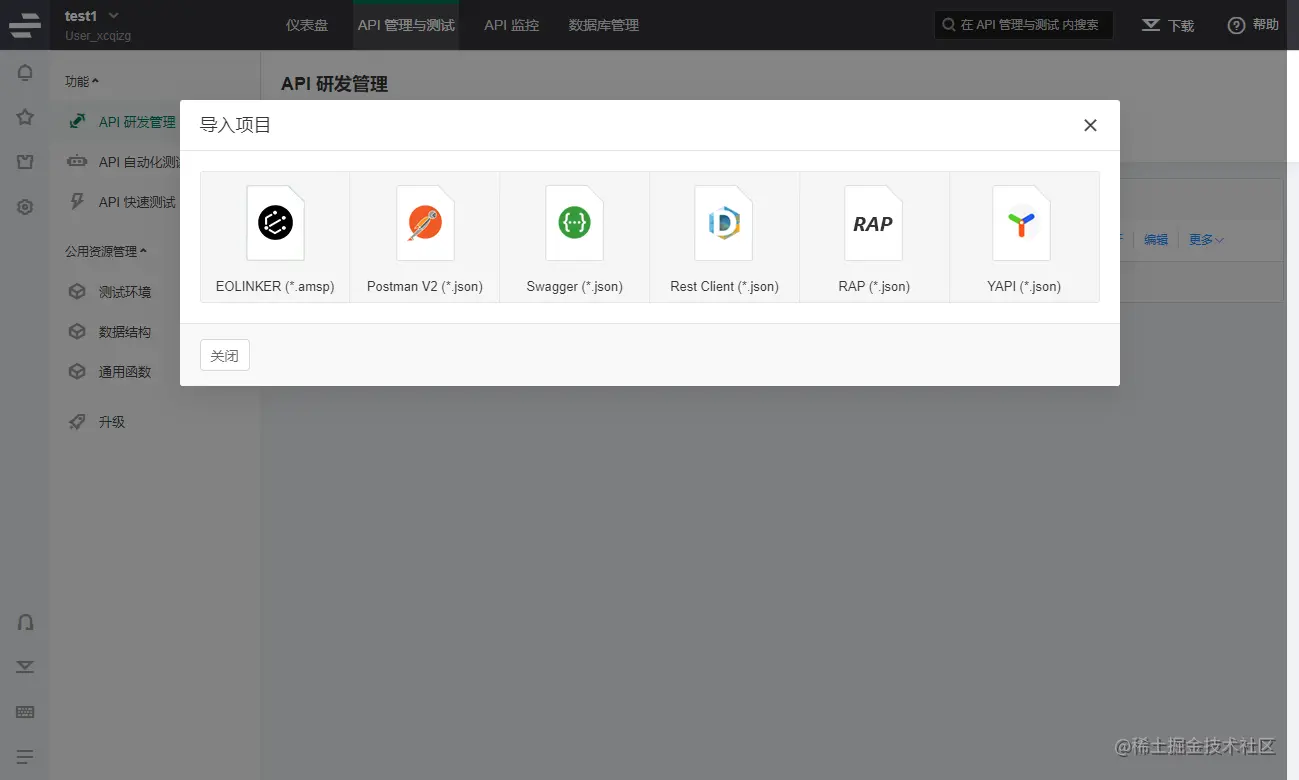Viewport: 1299px width, 780px height.
Task: Collapse the 公用资源管理 section
Action: click(x=106, y=251)
